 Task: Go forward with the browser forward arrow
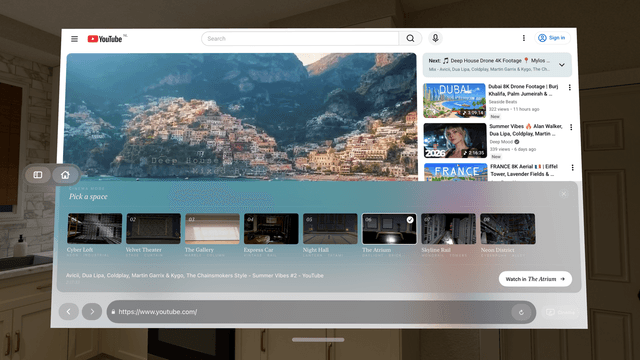click(x=92, y=312)
